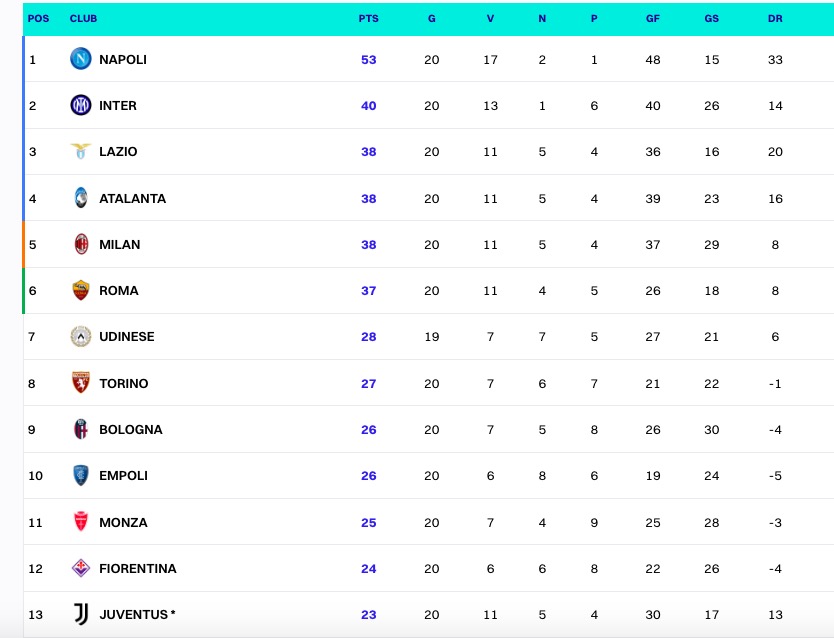Viewport: 834px width, 638px height.
Task: Open the EMPOLI team name link
Action: [123, 476]
